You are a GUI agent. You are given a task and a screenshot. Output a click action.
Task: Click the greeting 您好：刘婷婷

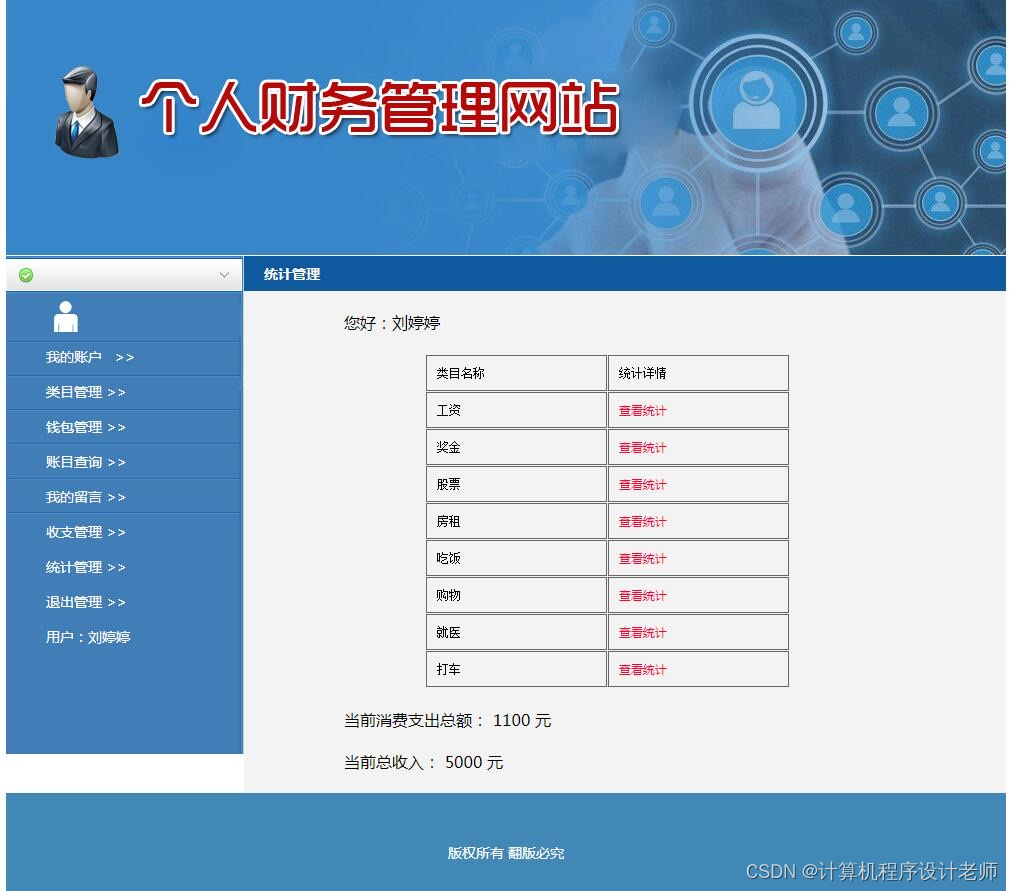point(392,323)
